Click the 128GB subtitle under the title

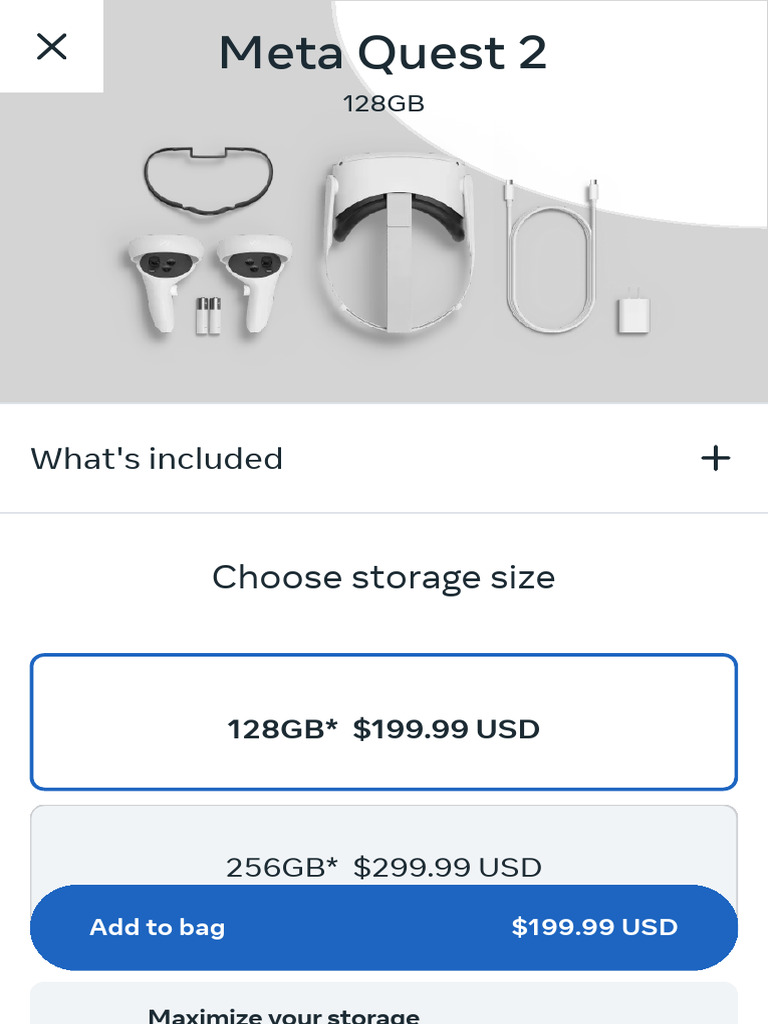coord(384,103)
